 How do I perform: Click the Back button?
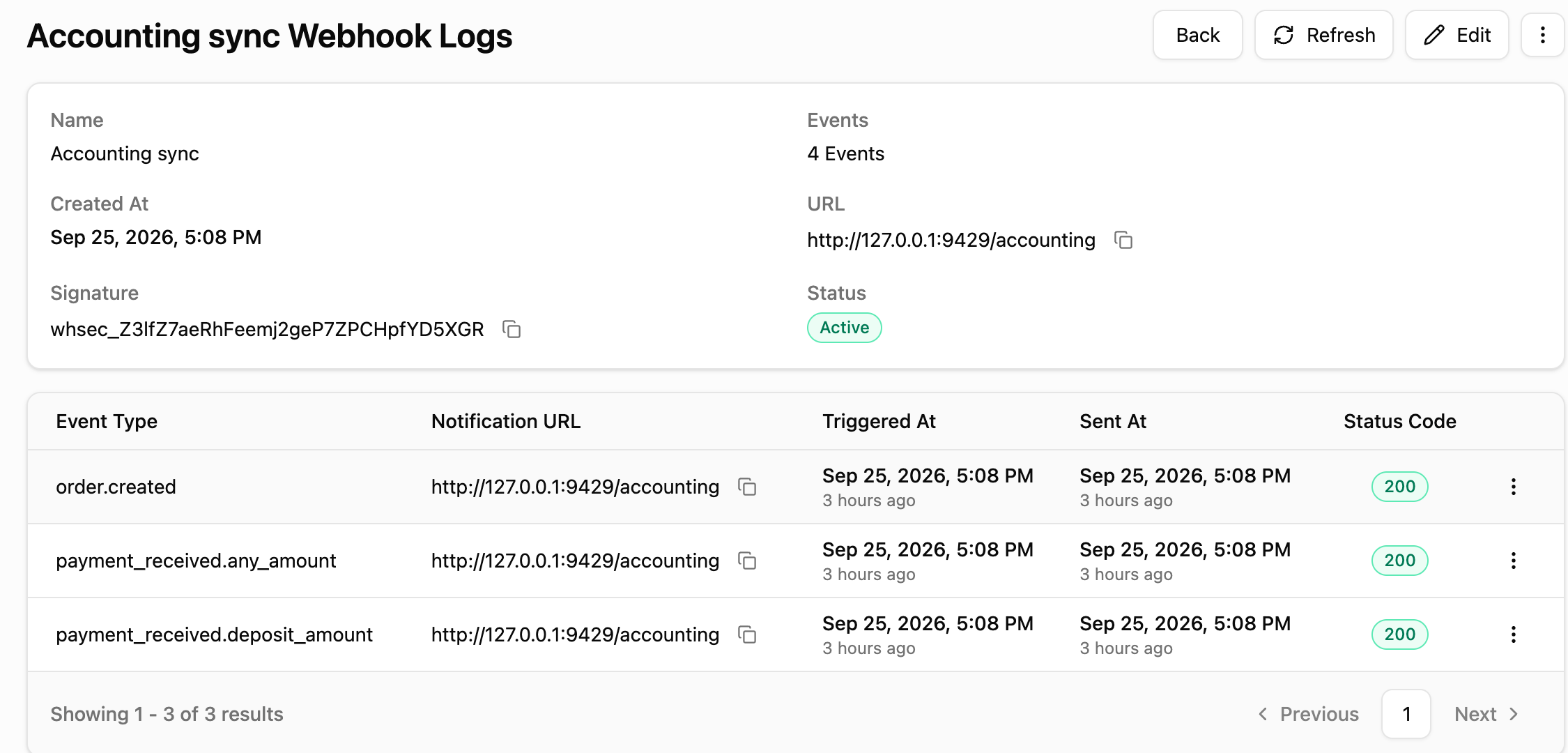[1197, 35]
